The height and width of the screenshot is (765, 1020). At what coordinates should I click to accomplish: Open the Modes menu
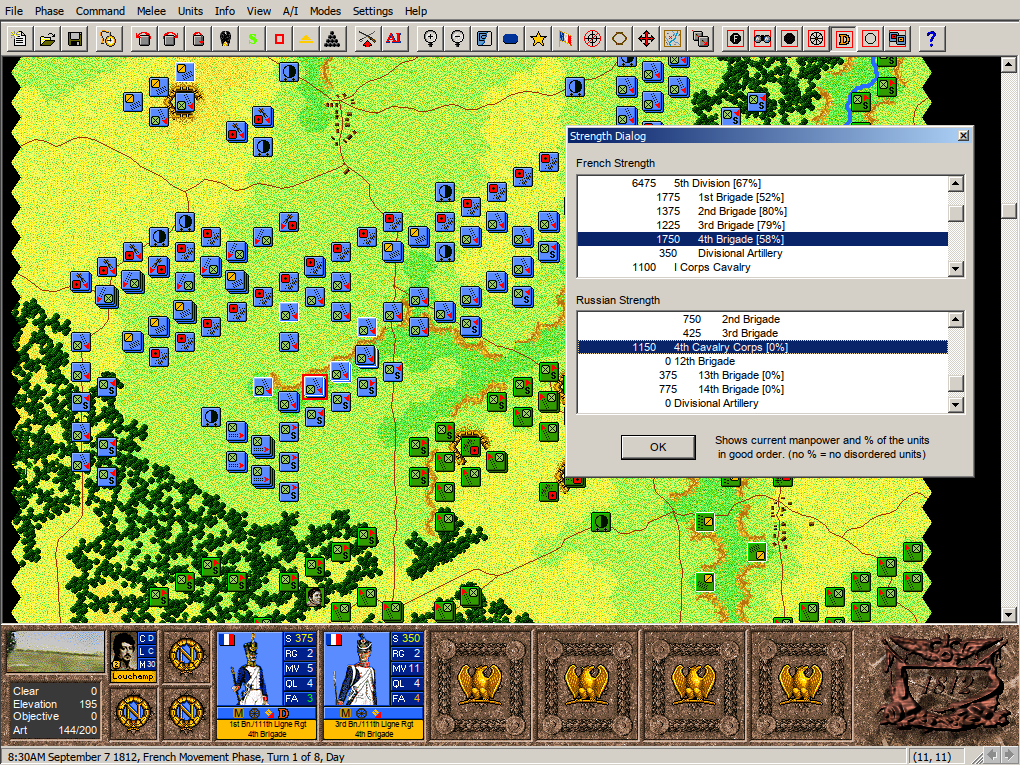tap(325, 11)
